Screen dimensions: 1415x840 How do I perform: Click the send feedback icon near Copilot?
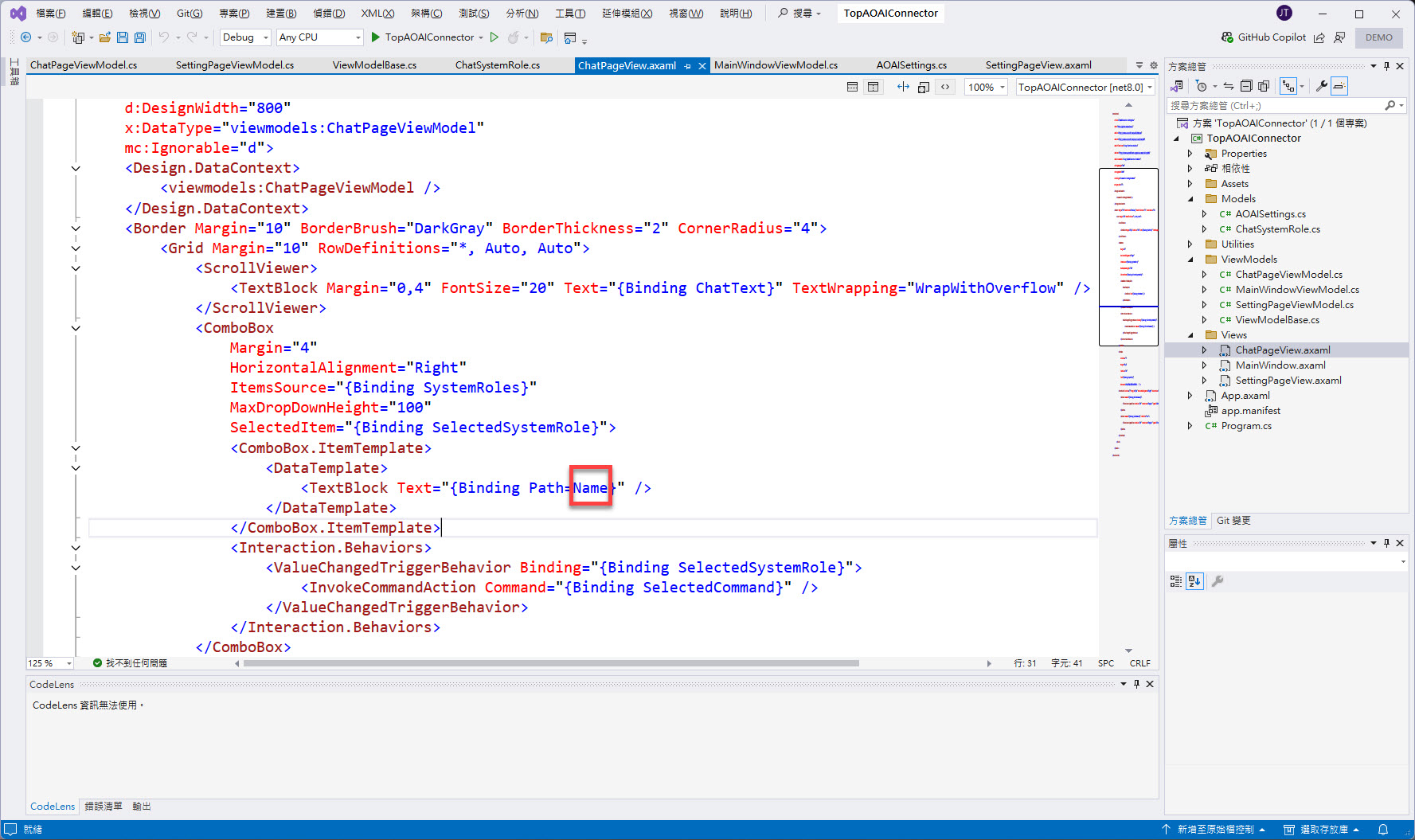pos(1339,37)
